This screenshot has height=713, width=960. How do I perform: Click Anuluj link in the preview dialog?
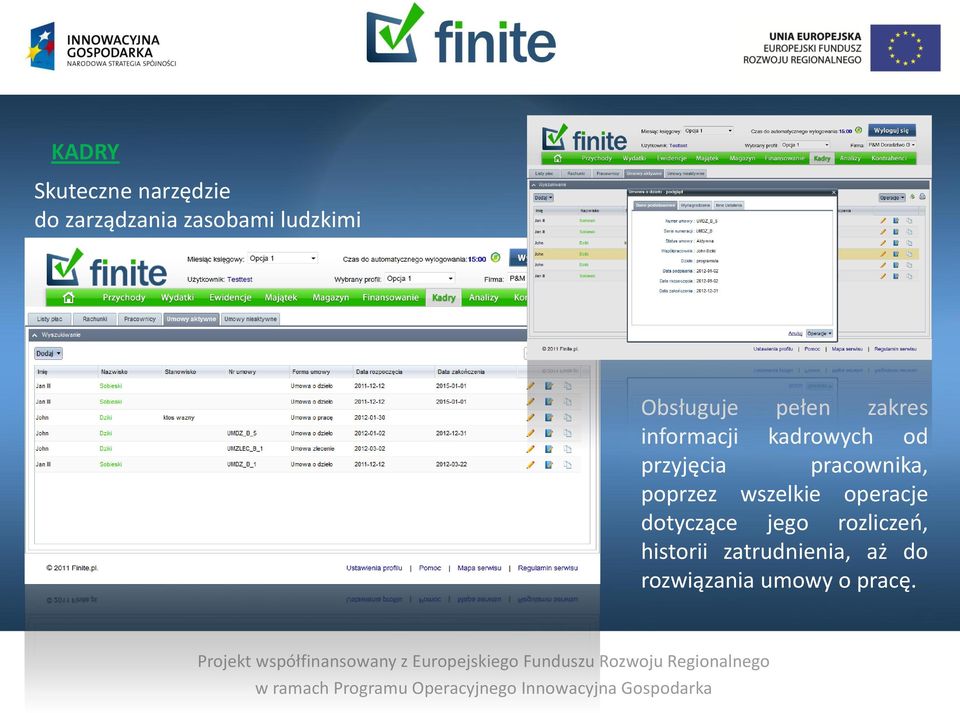click(x=795, y=334)
